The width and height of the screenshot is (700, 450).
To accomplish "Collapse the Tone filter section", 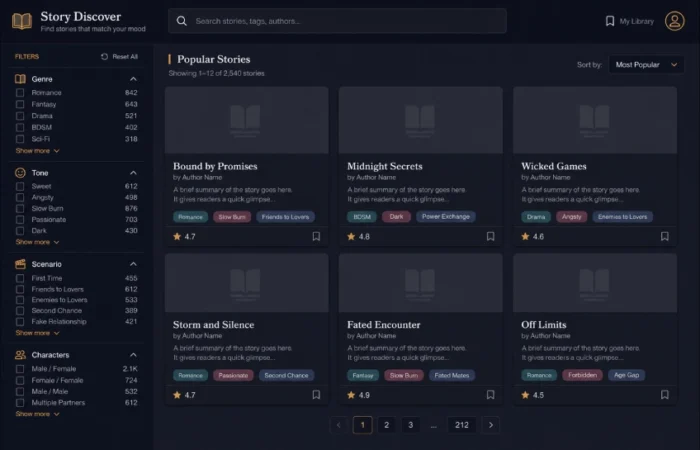I will (x=133, y=173).
